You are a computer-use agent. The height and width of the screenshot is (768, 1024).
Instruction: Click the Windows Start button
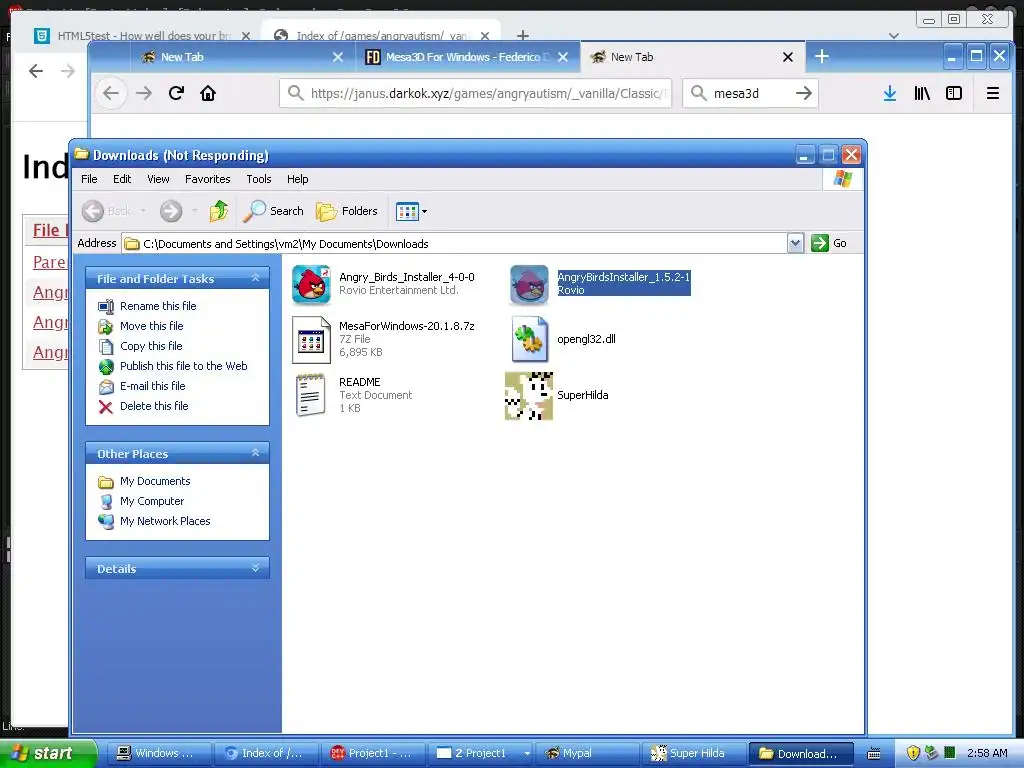[x=47, y=753]
